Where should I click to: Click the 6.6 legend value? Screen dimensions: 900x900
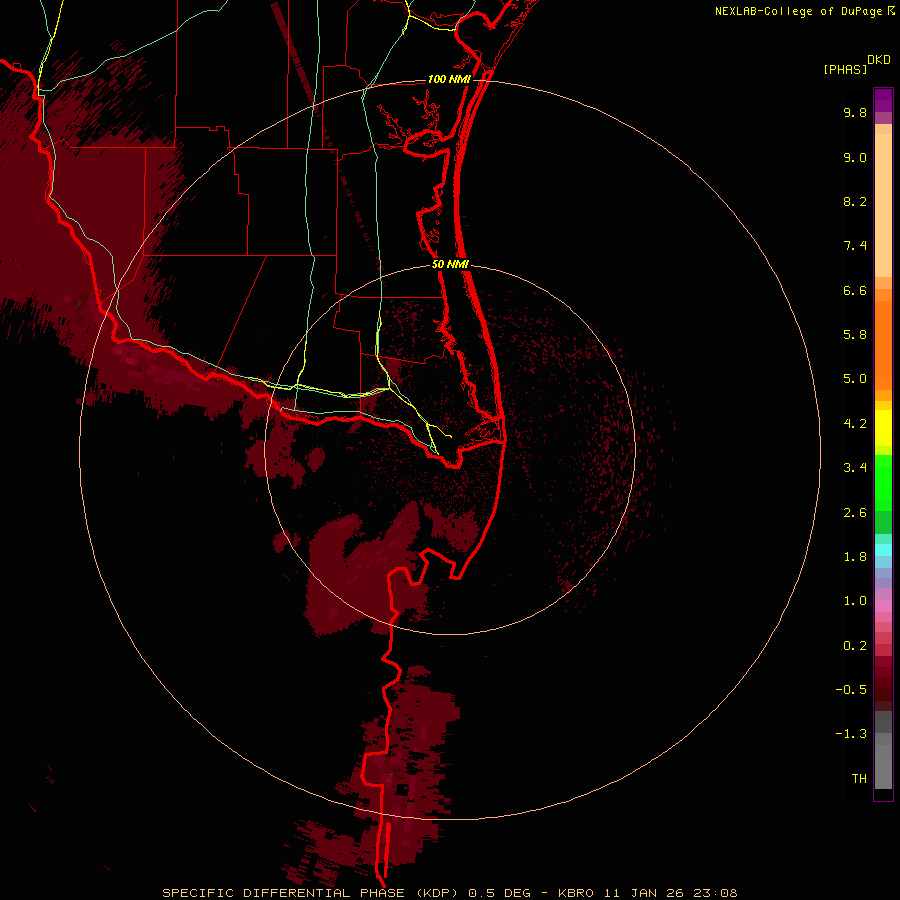[855, 290]
